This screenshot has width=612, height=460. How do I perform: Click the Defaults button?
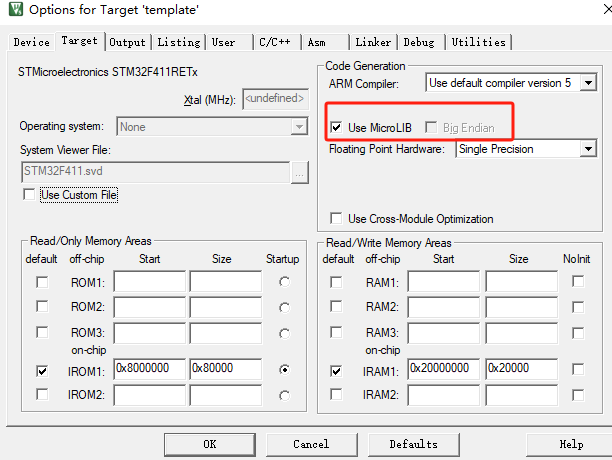click(x=413, y=444)
